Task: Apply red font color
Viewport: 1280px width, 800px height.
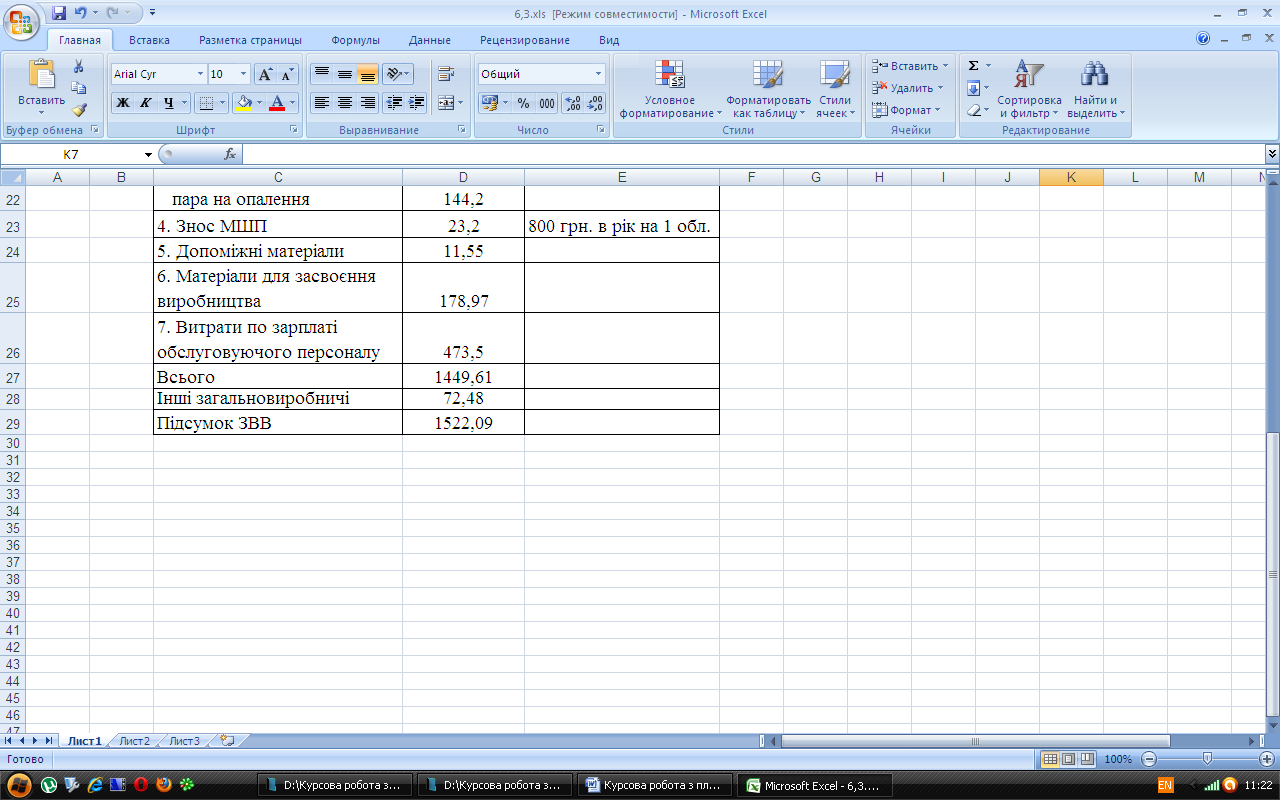Action: 277,102
